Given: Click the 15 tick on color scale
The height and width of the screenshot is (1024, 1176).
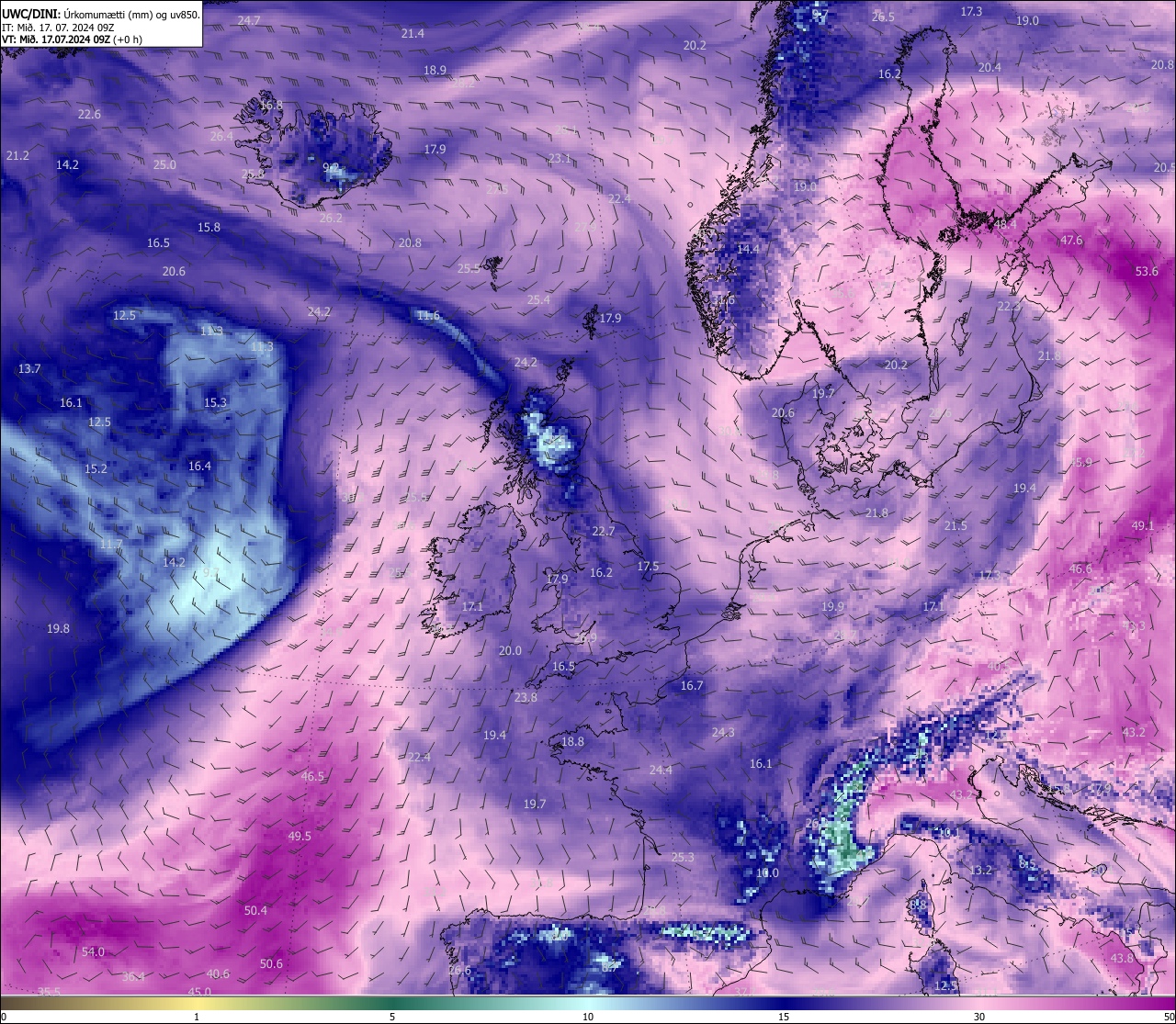Looking at the screenshot, I should [x=783, y=1017].
